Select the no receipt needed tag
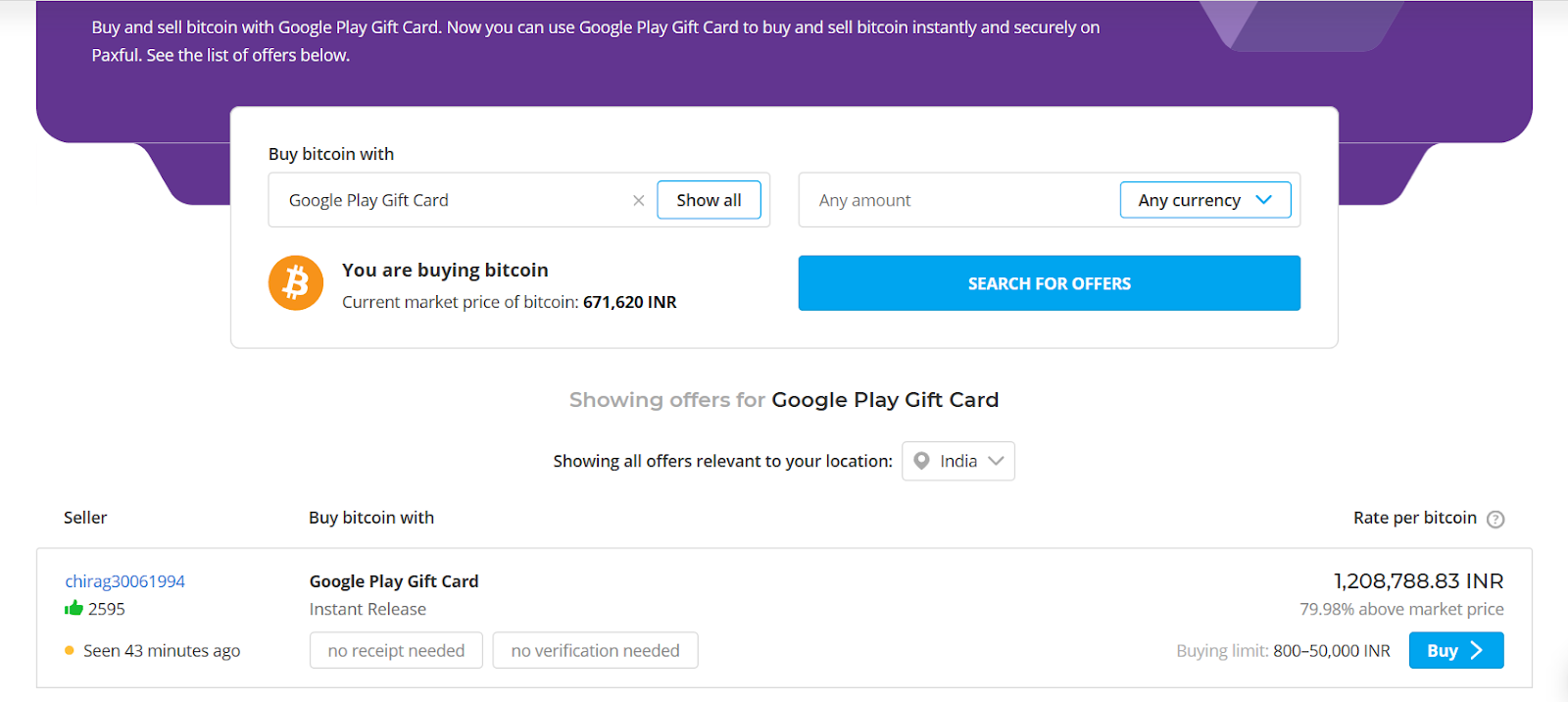Viewport: 1568px width, 702px height. tap(396, 650)
